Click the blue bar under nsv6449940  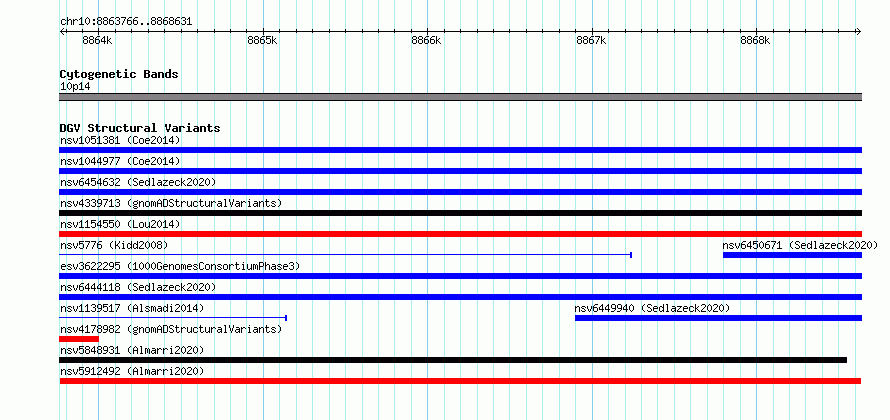coord(719,318)
